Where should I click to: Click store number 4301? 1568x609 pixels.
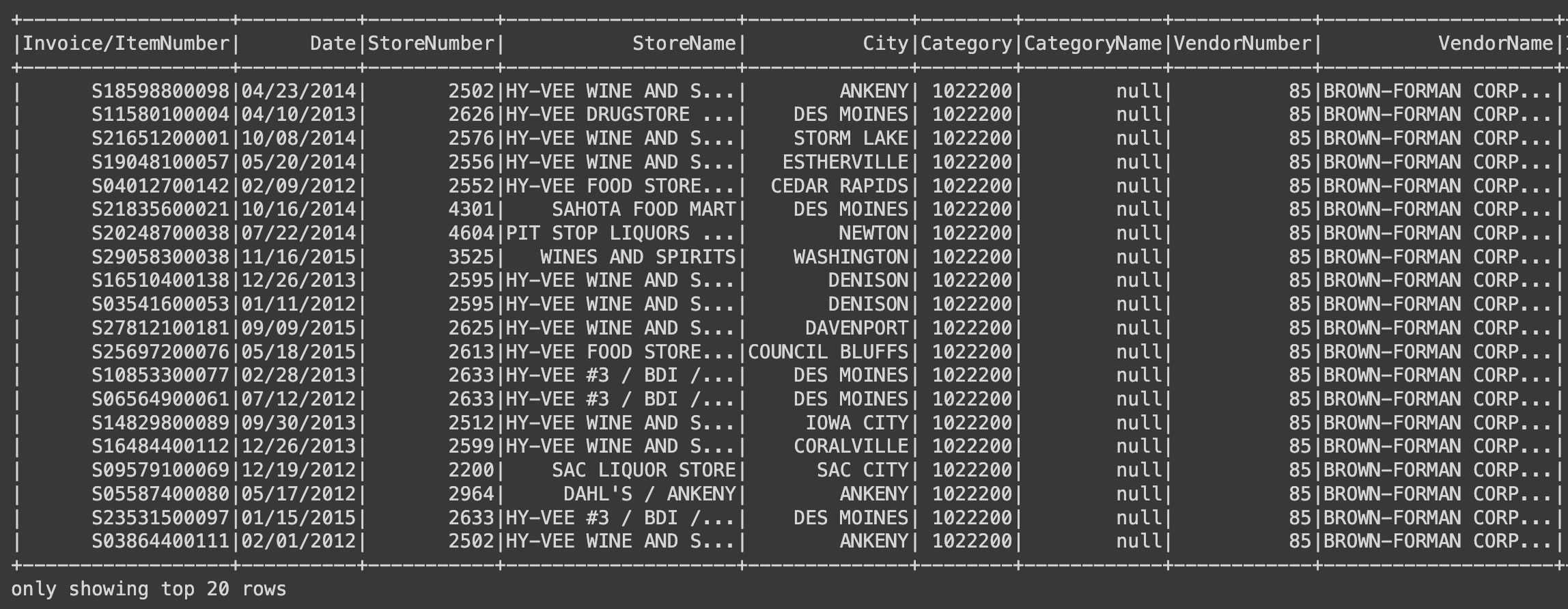pos(471,210)
